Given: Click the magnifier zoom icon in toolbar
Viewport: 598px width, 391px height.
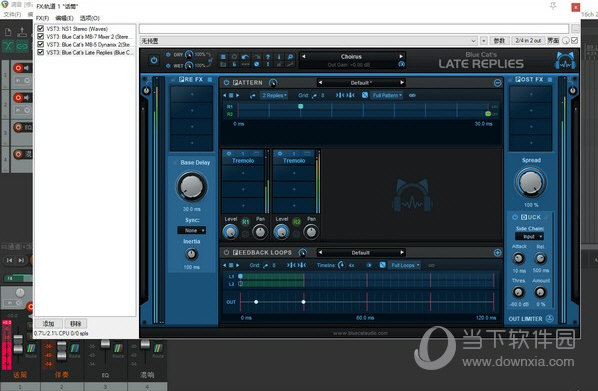Looking at the screenshot, I should [x=290, y=57].
